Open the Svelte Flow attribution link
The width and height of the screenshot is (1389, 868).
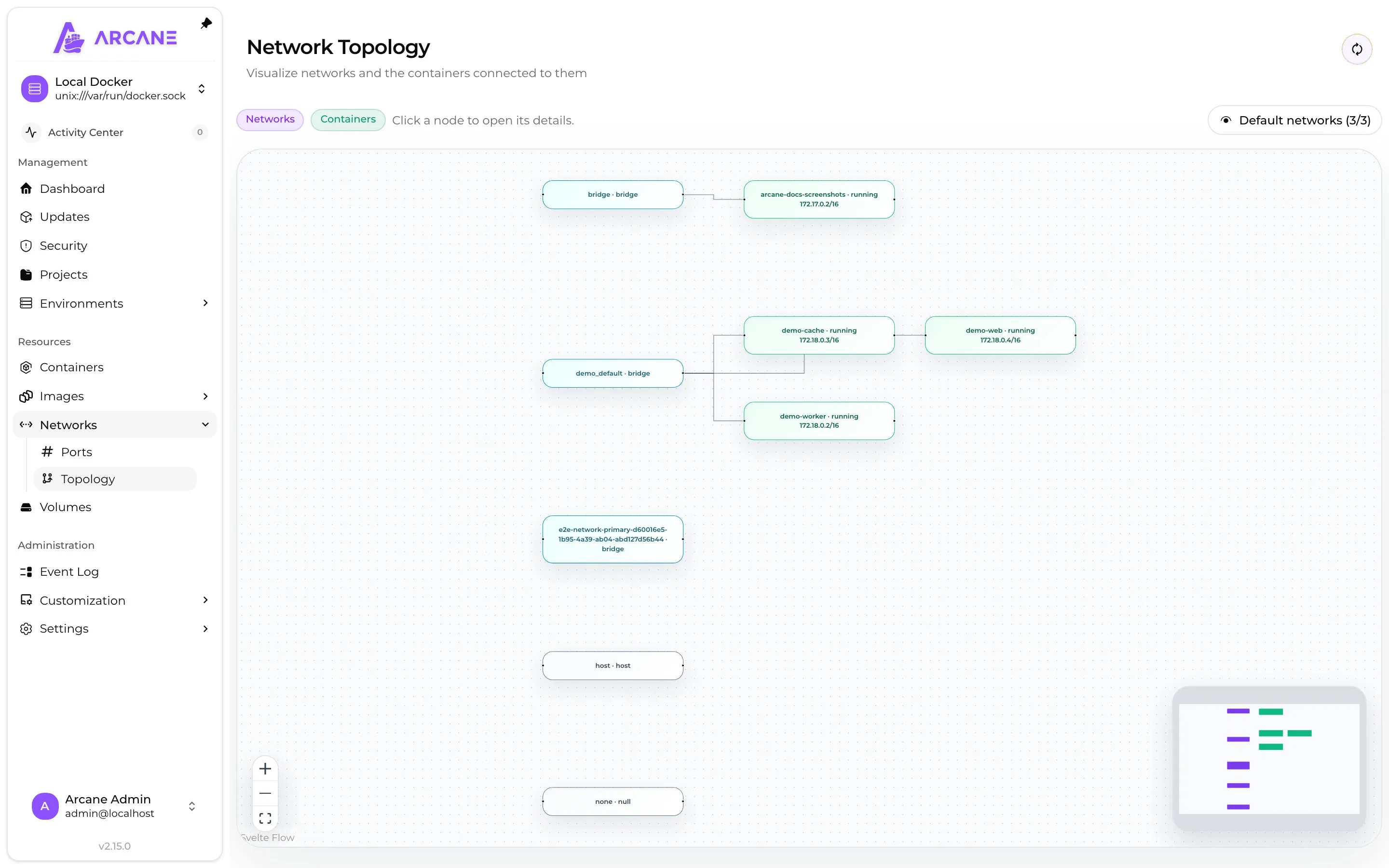click(268, 838)
